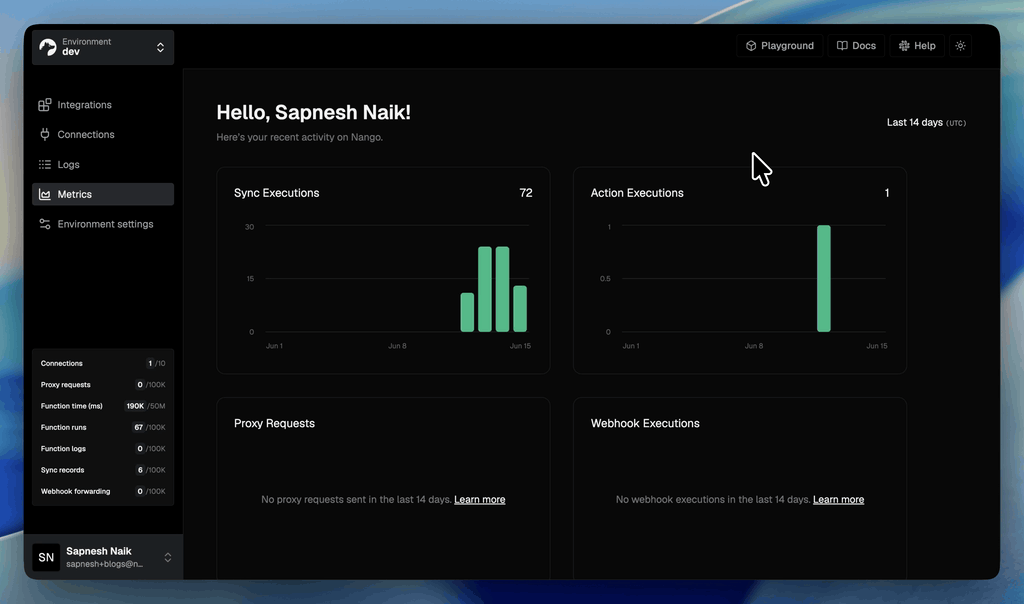Open the Help button

click(917, 46)
